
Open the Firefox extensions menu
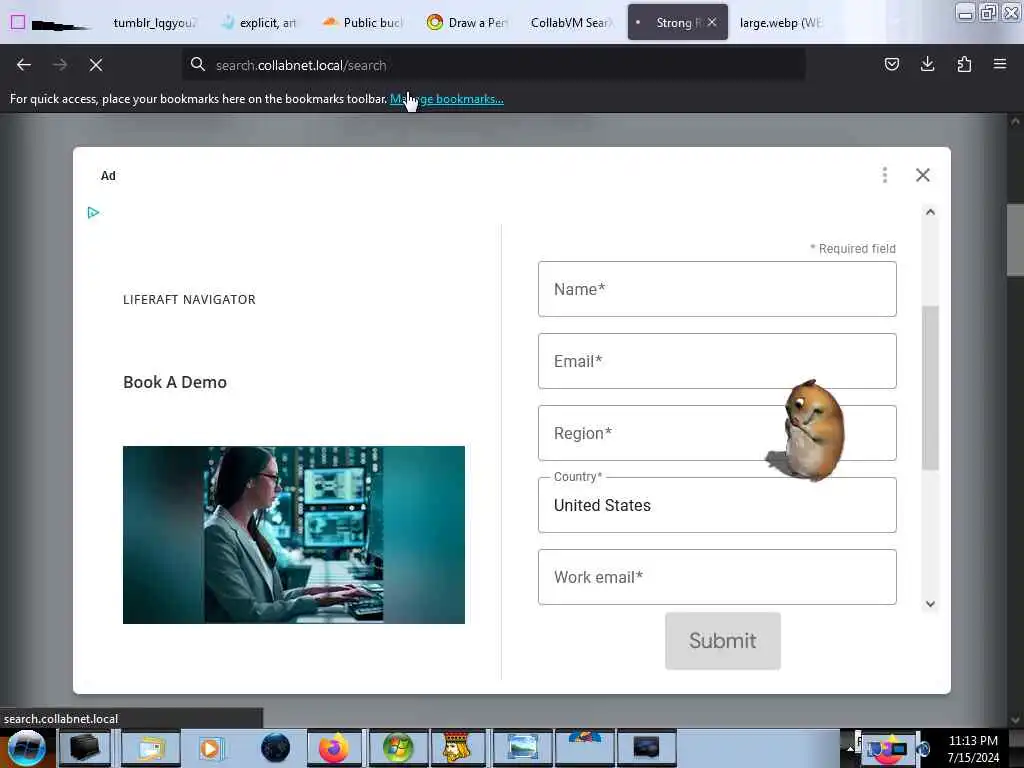[x=964, y=64]
